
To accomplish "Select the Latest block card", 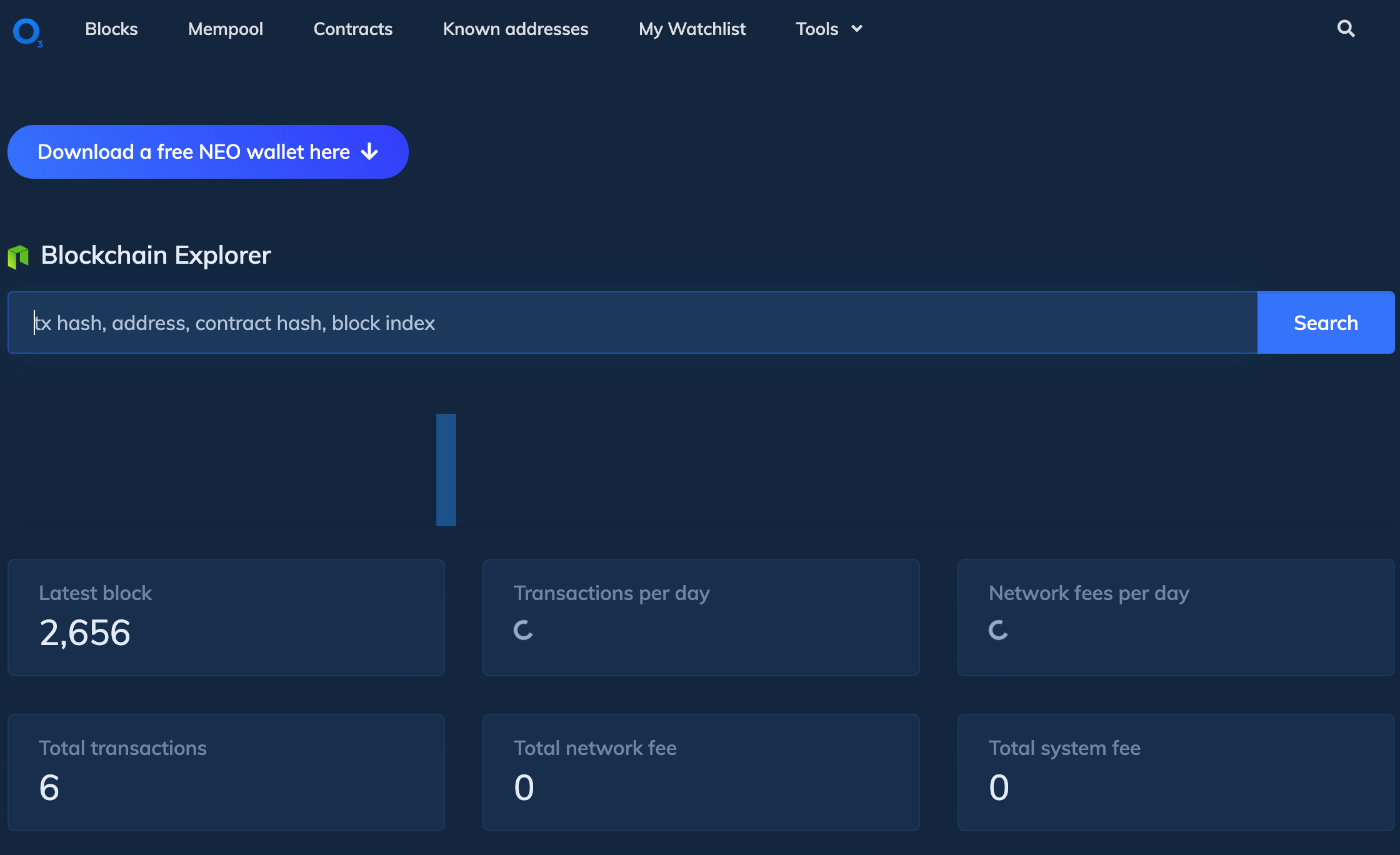I will (x=226, y=617).
